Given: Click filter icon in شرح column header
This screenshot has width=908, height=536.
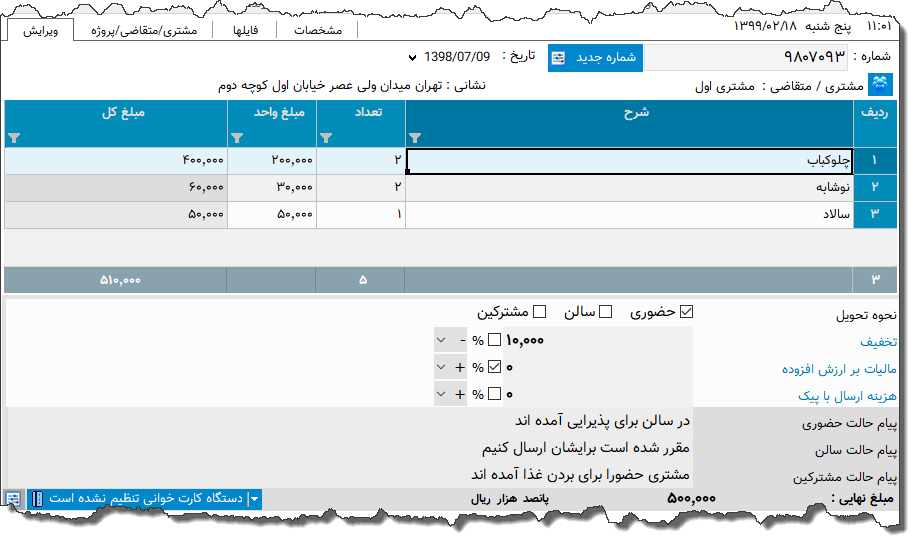Looking at the screenshot, I should (415, 138).
